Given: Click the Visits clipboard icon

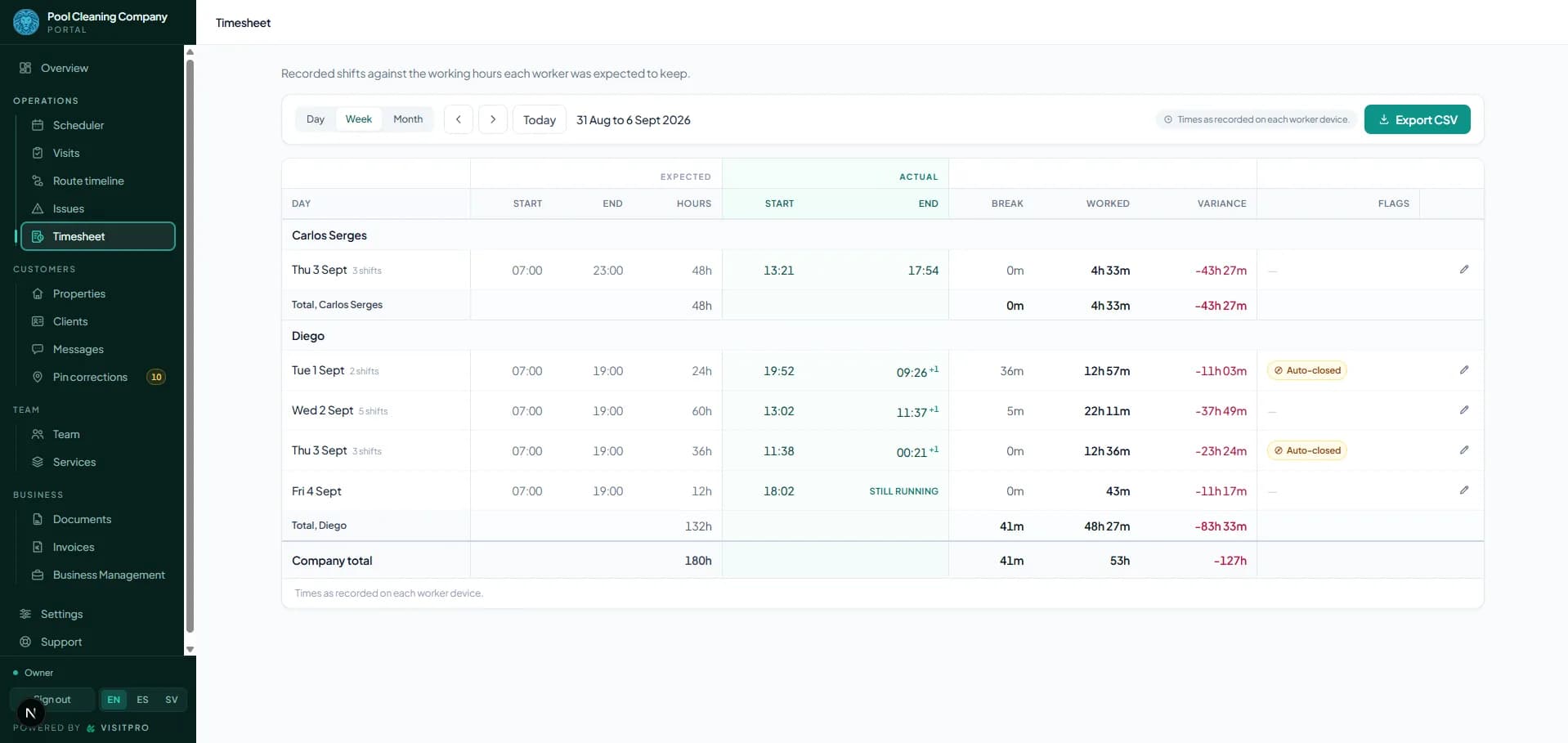Looking at the screenshot, I should tap(38, 153).
